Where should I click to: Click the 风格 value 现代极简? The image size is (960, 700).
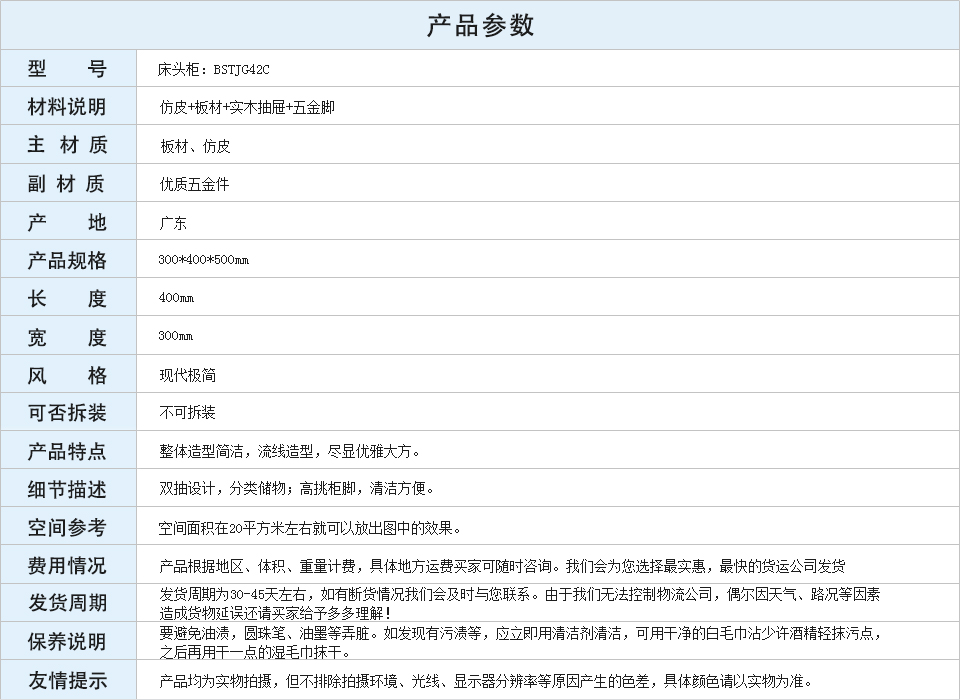click(x=187, y=375)
